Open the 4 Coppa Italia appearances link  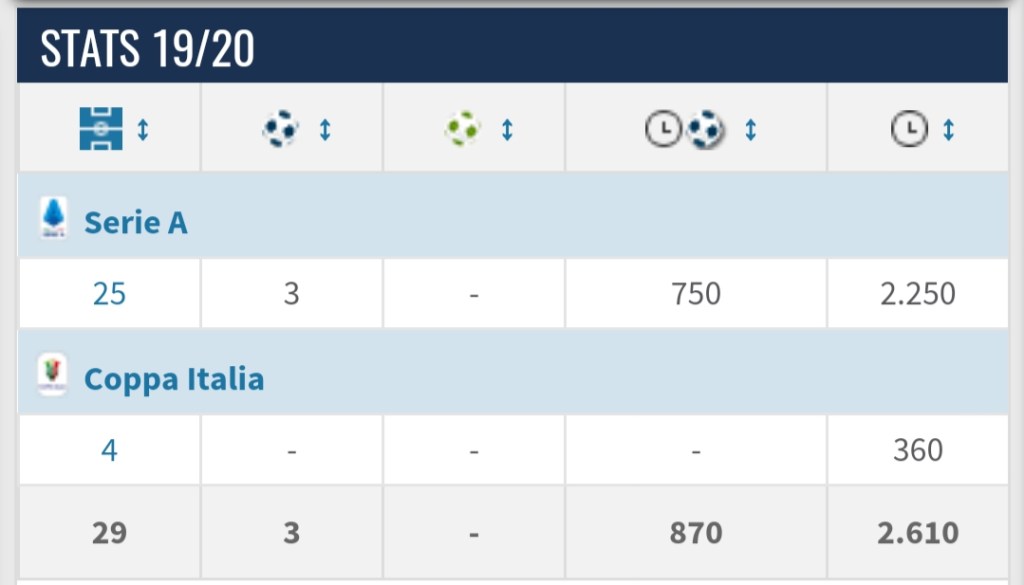click(x=109, y=451)
